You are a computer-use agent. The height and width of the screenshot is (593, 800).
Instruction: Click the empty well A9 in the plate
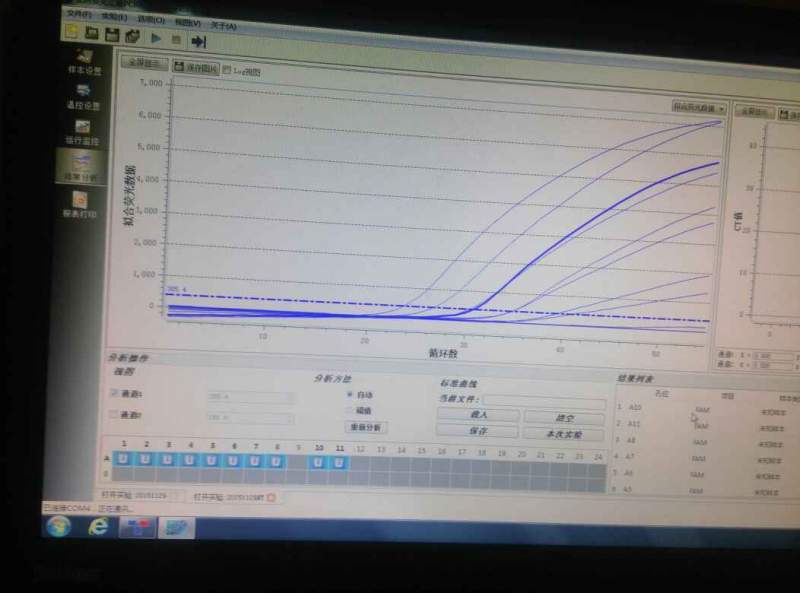point(297,462)
